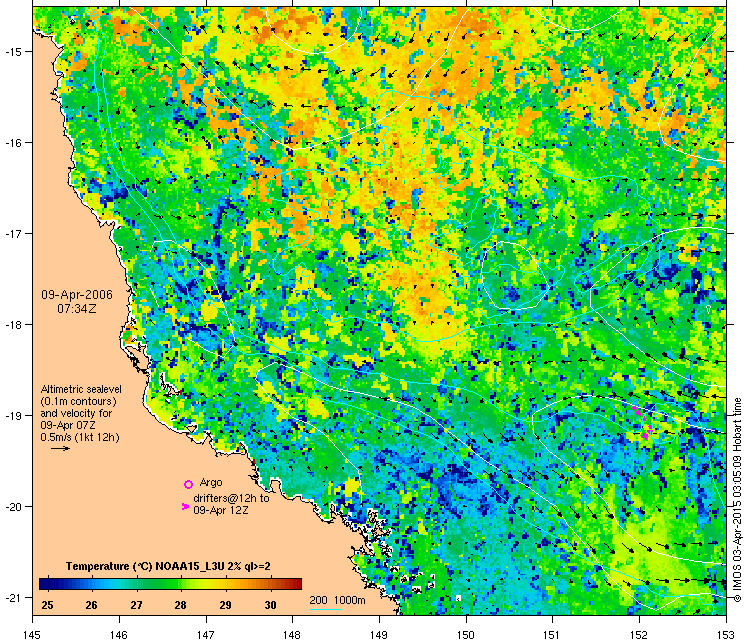Image resolution: width=750 pixels, height=640 pixels.
Task: Click the color bar value '29'
Action: pos(225,605)
